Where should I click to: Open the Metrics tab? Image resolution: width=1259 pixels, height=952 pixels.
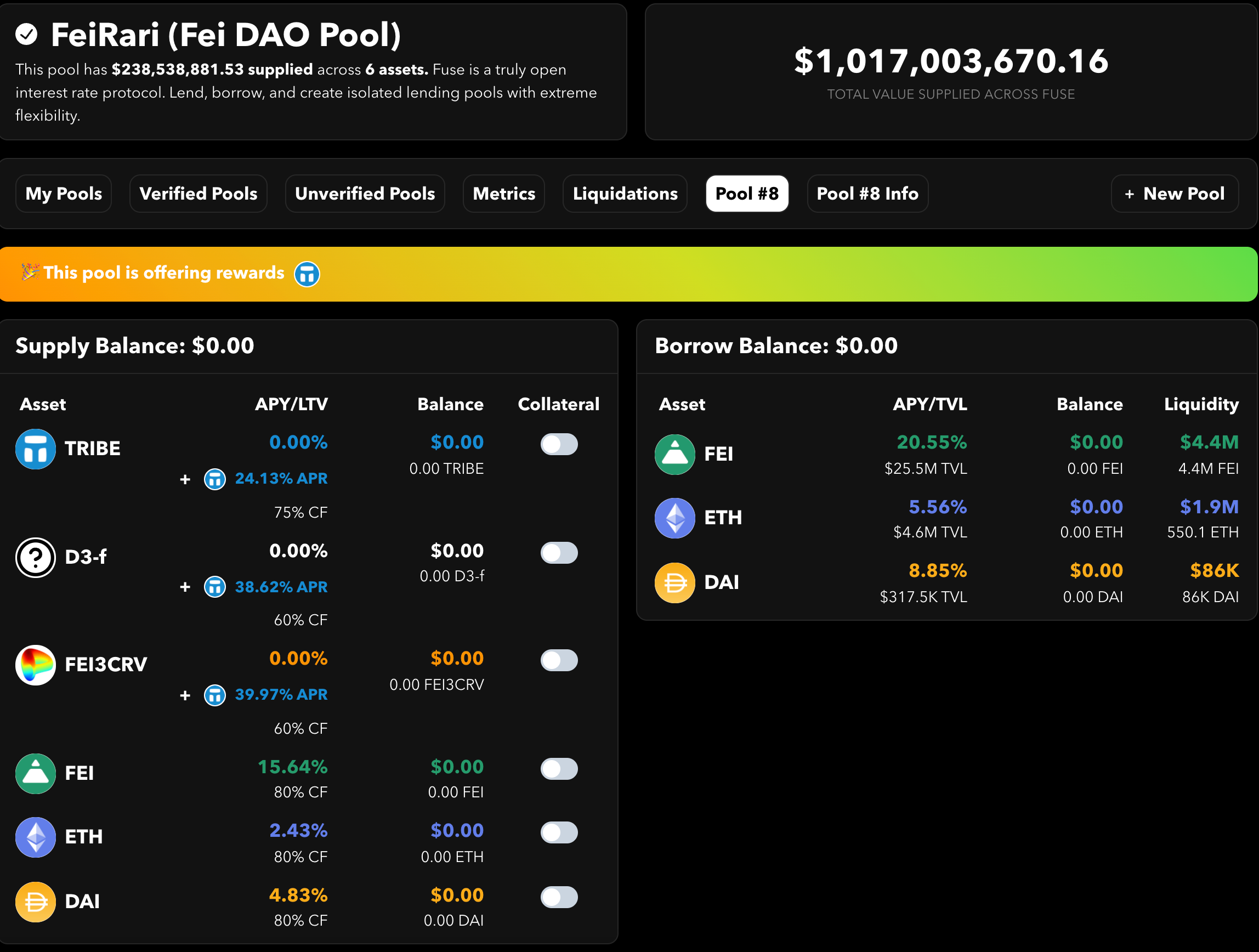pyautogui.click(x=503, y=194)
